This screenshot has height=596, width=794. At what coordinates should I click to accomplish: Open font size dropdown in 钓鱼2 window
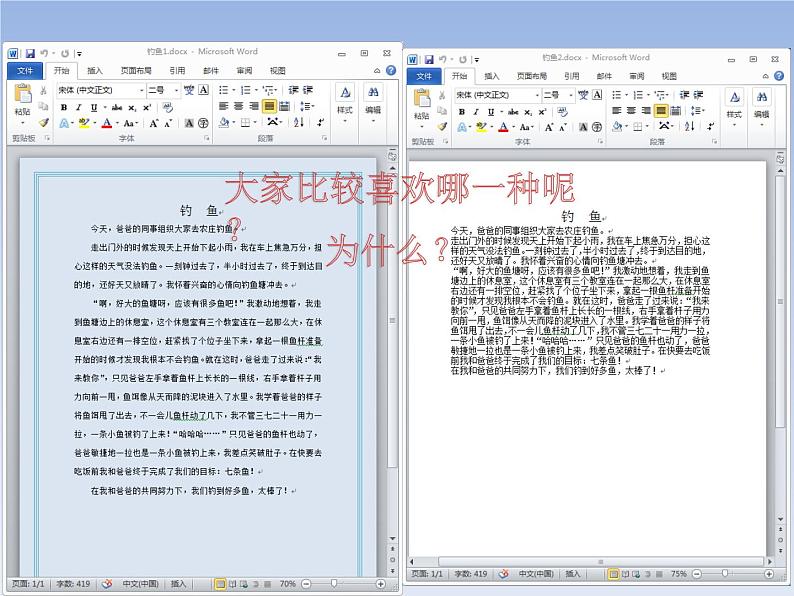(x=571, y=95)
